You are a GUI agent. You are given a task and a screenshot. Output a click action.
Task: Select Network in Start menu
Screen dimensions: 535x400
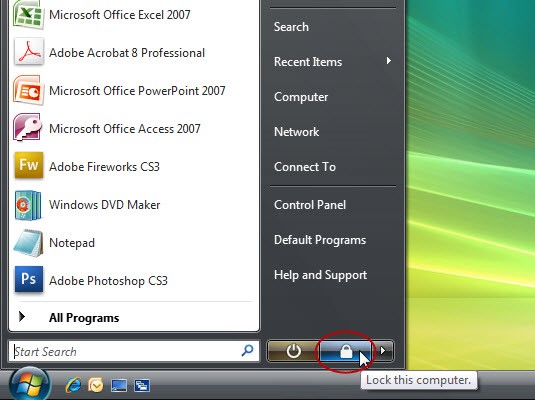(297, 132)
